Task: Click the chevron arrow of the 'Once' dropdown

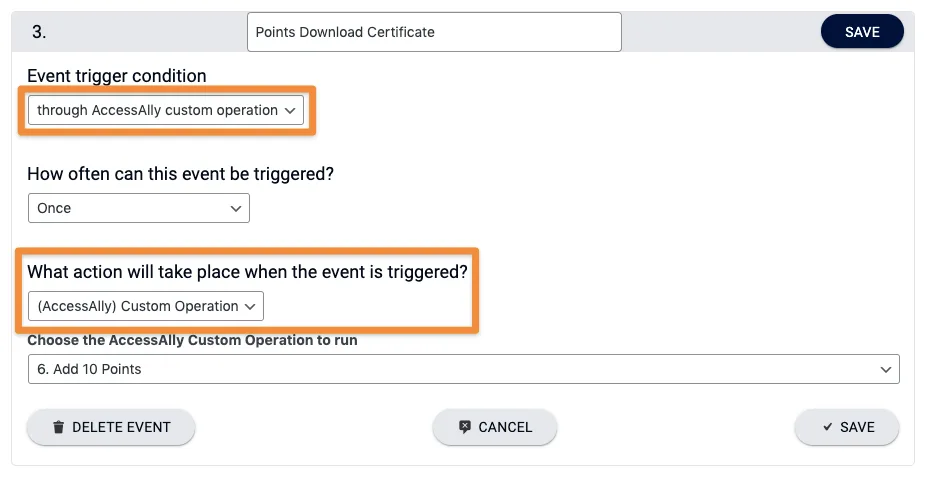Action: [x=236, y=208]
